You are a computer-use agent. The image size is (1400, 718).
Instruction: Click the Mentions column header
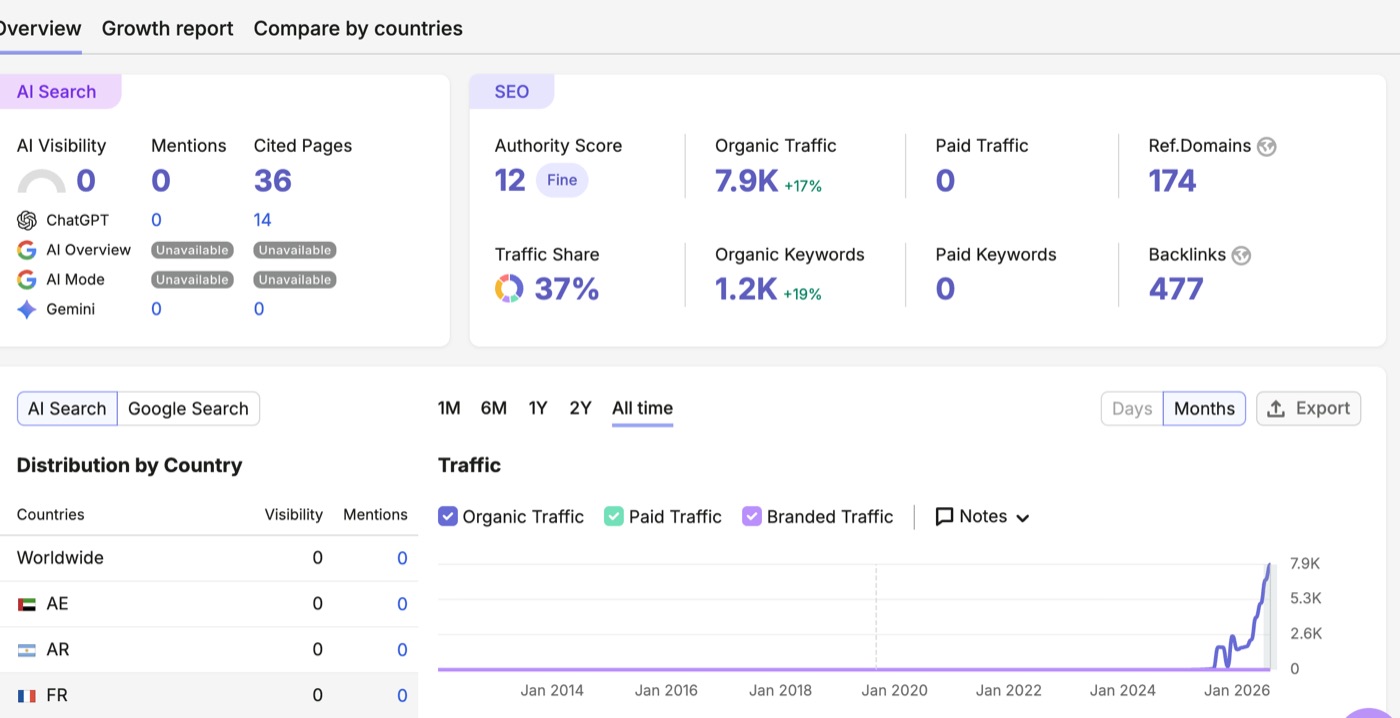[375, 515]
